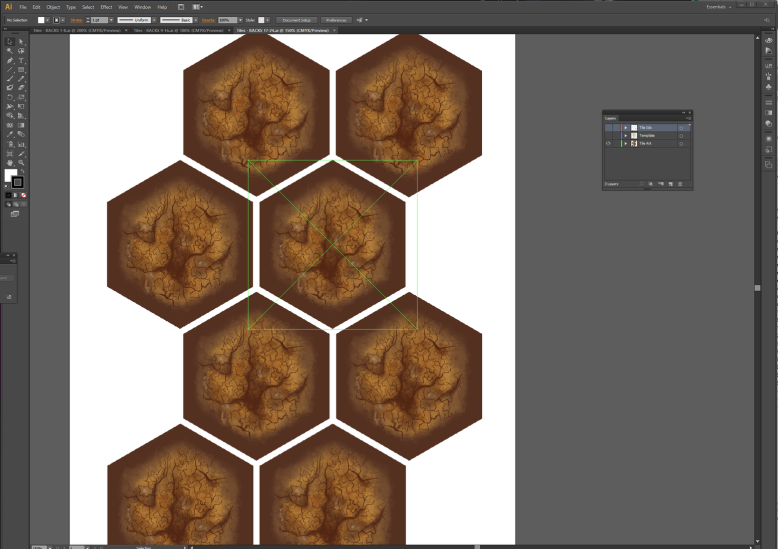Select the Rectangle tool

click(21, 70)
